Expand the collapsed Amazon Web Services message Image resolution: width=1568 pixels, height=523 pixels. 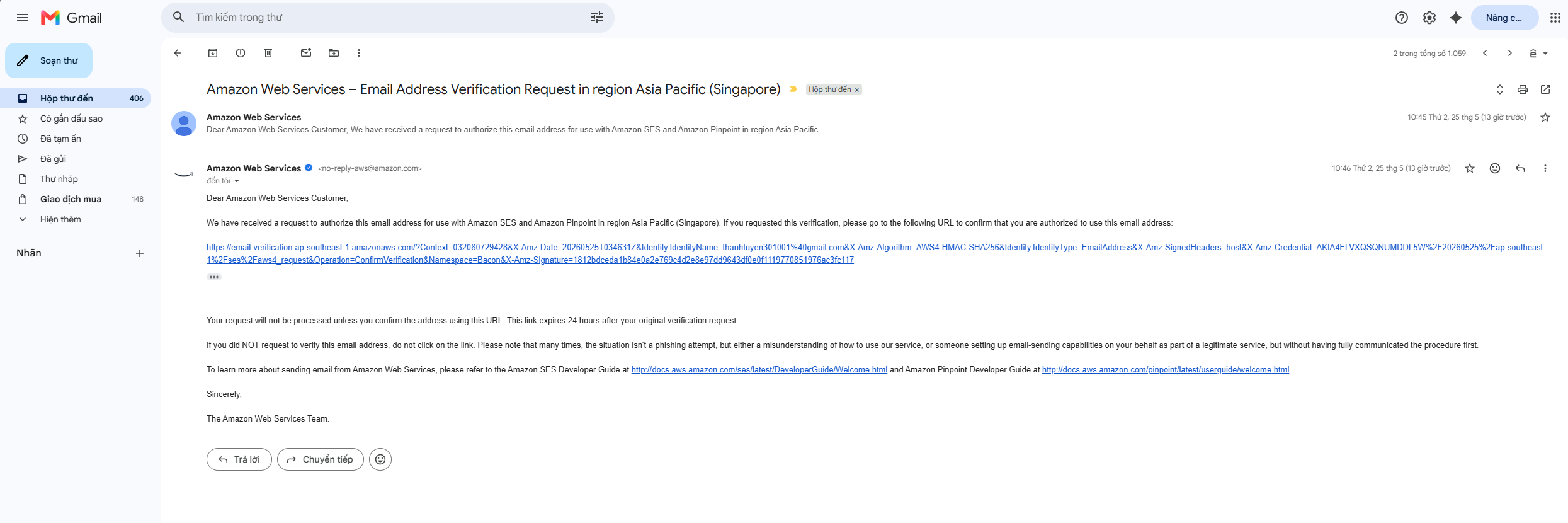click(856, 124)
